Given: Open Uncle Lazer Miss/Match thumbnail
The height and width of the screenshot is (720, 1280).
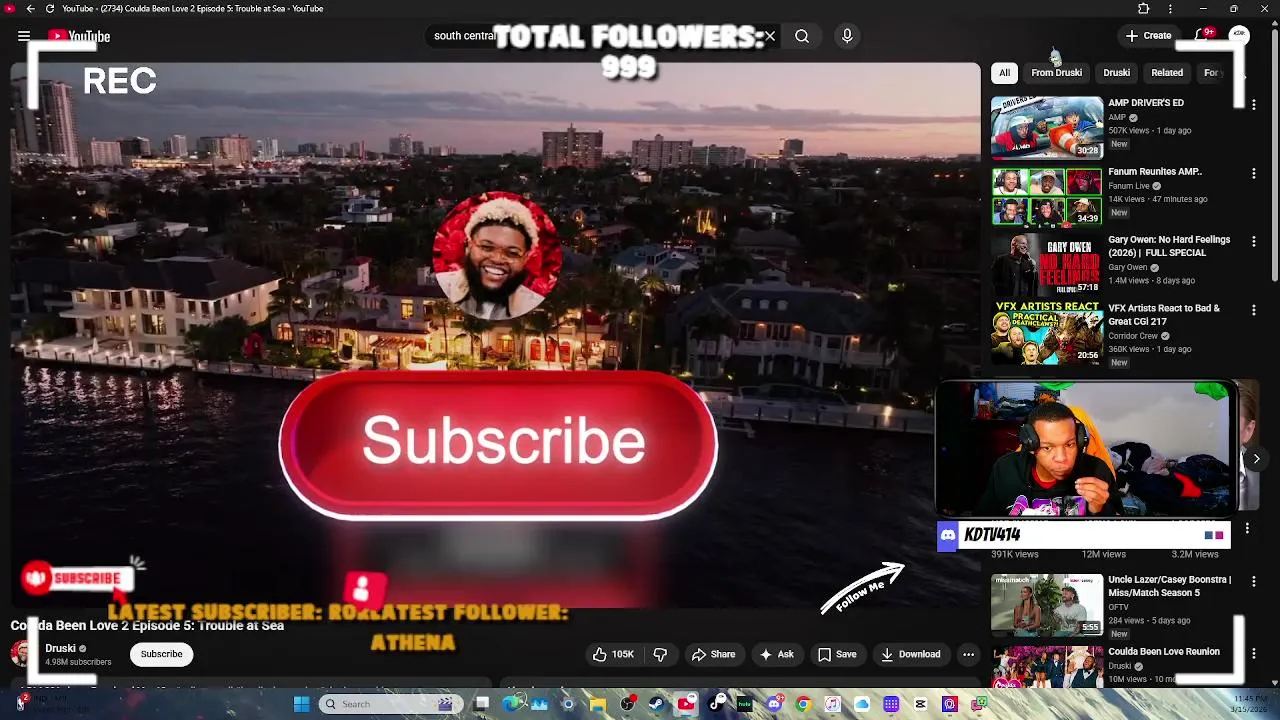Looking at the screenshot, I should 1047,604.
